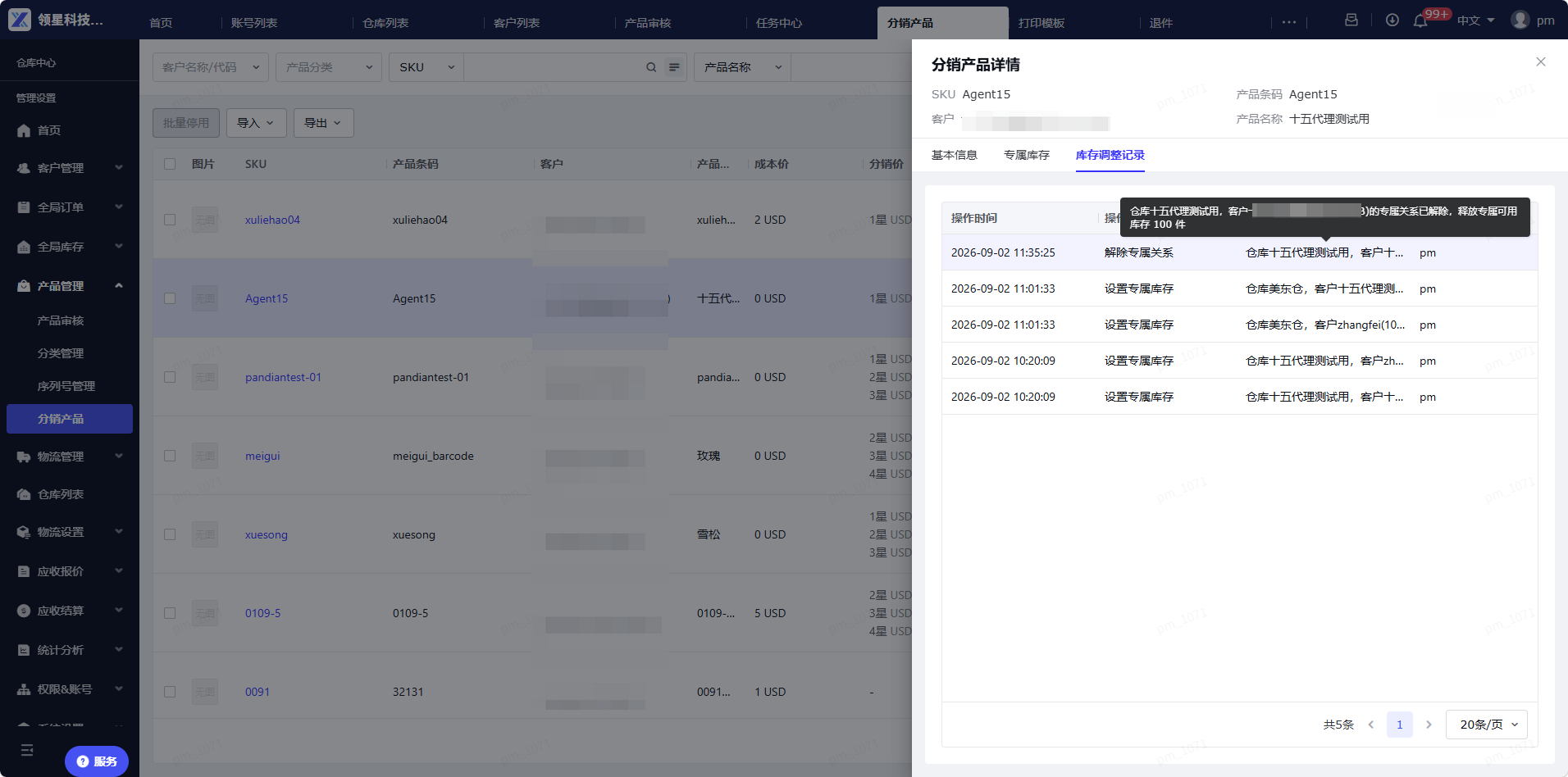The image size is (1568, 777).
Task: Open the 20条/页 page size dropdown
Action: [1486, 725]
